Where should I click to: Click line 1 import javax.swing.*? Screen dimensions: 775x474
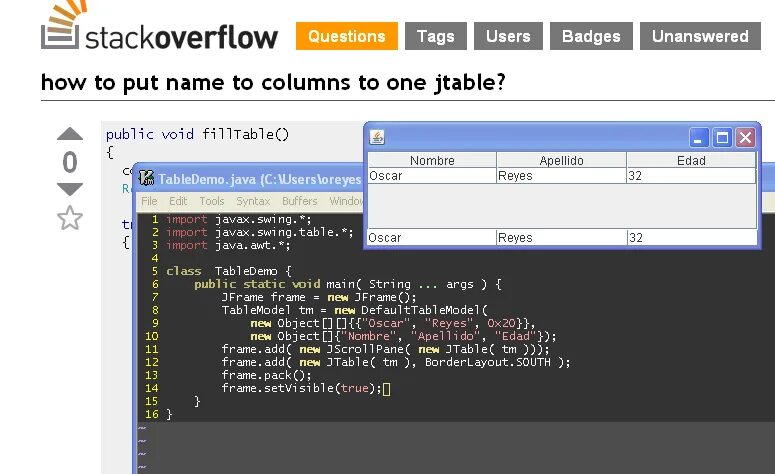[238, 219]
